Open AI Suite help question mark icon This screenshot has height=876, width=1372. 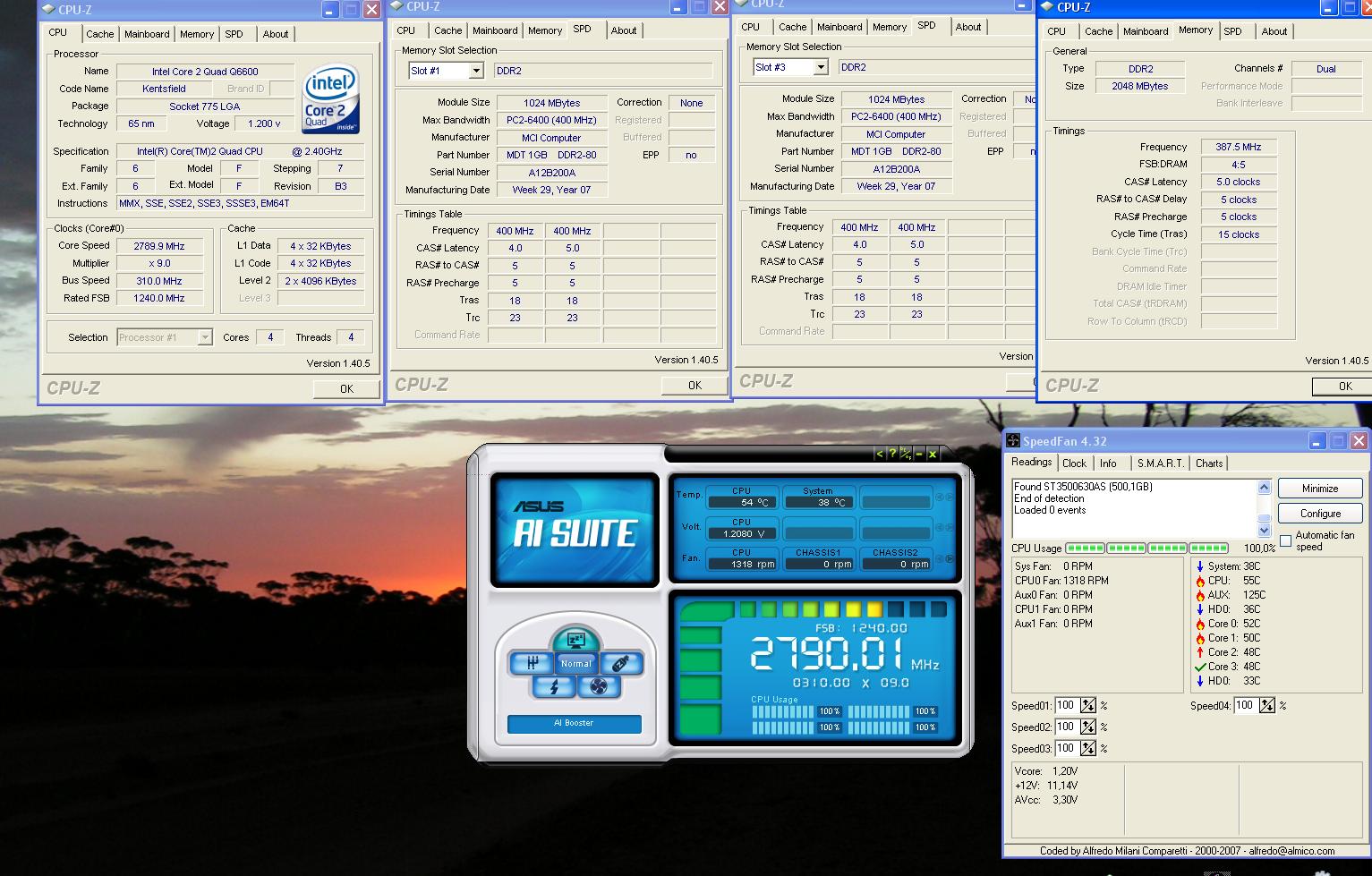tap(892, 454)
